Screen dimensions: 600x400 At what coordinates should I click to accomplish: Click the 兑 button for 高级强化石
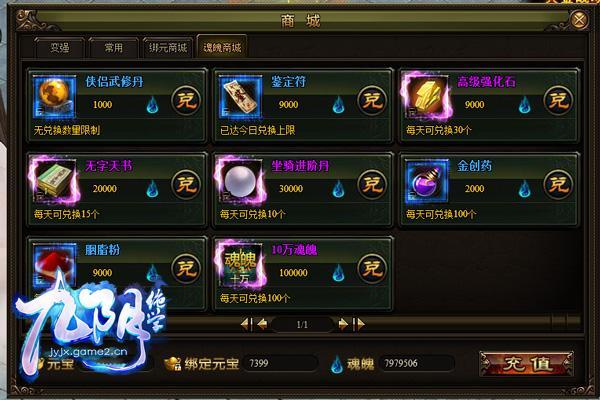558,101
